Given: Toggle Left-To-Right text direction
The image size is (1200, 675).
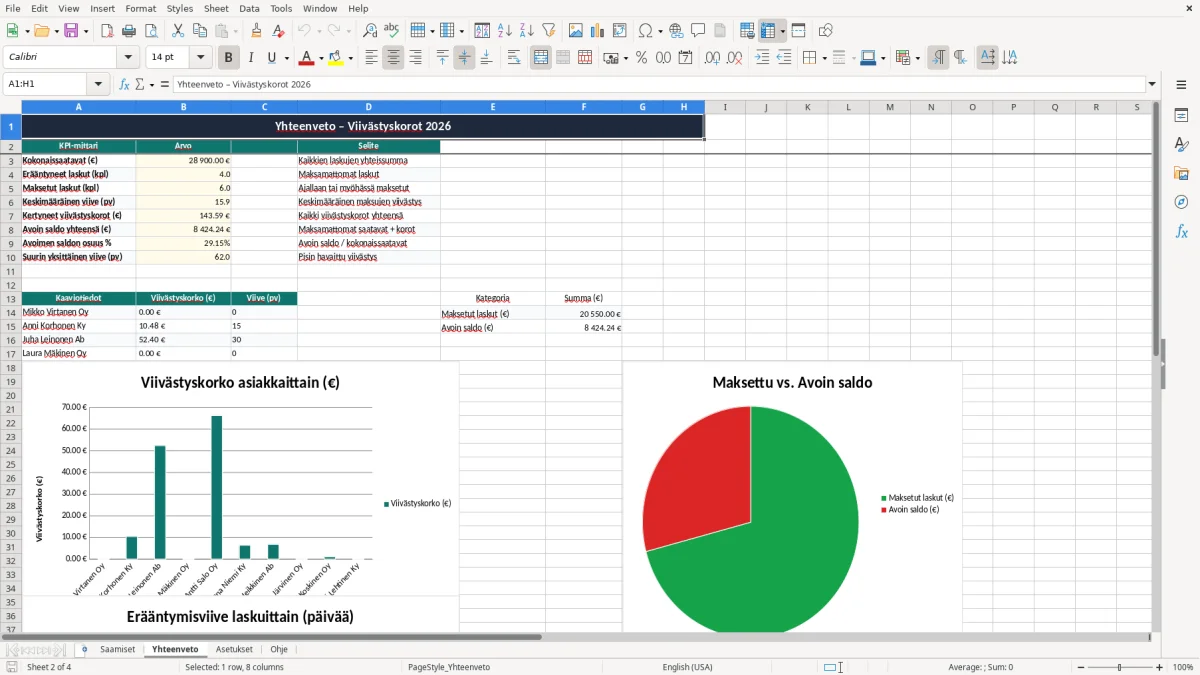Looking at the screenshot, I should 938,58.
